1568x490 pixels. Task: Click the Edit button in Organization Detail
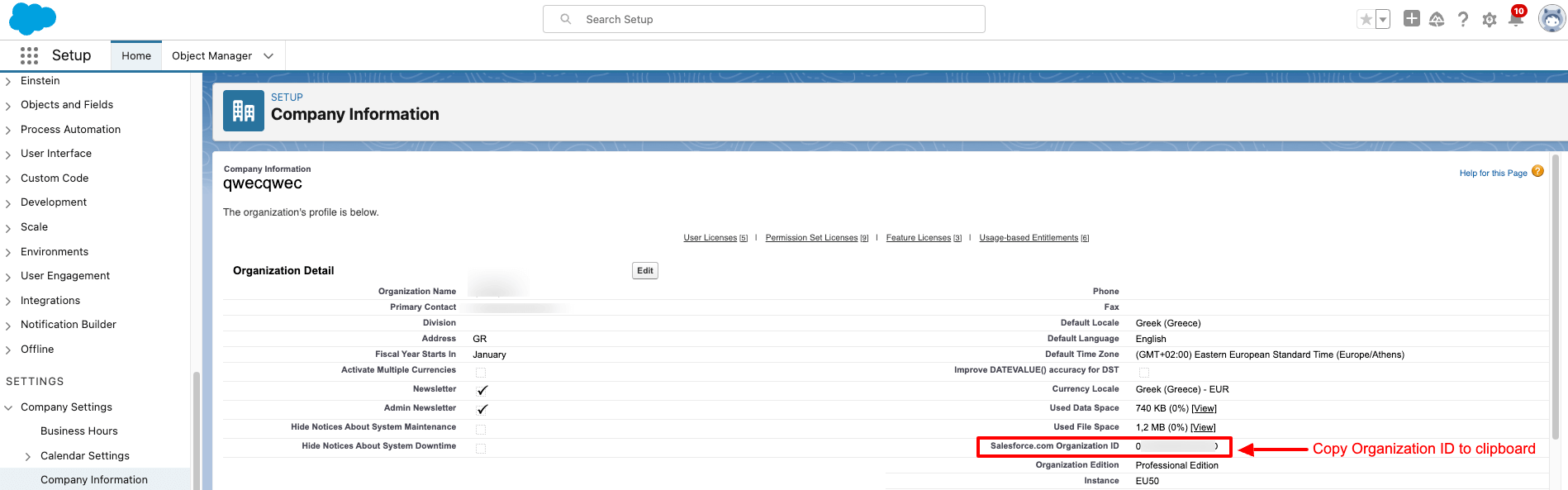click(645, 270)
